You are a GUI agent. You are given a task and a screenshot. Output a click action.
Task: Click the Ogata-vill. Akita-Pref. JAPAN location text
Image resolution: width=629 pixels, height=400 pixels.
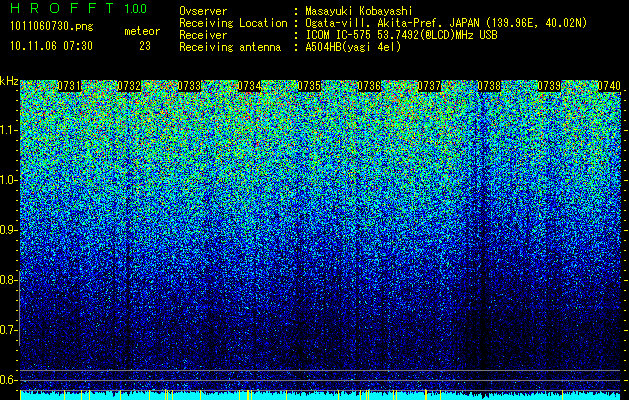click(x=446, y=23)
